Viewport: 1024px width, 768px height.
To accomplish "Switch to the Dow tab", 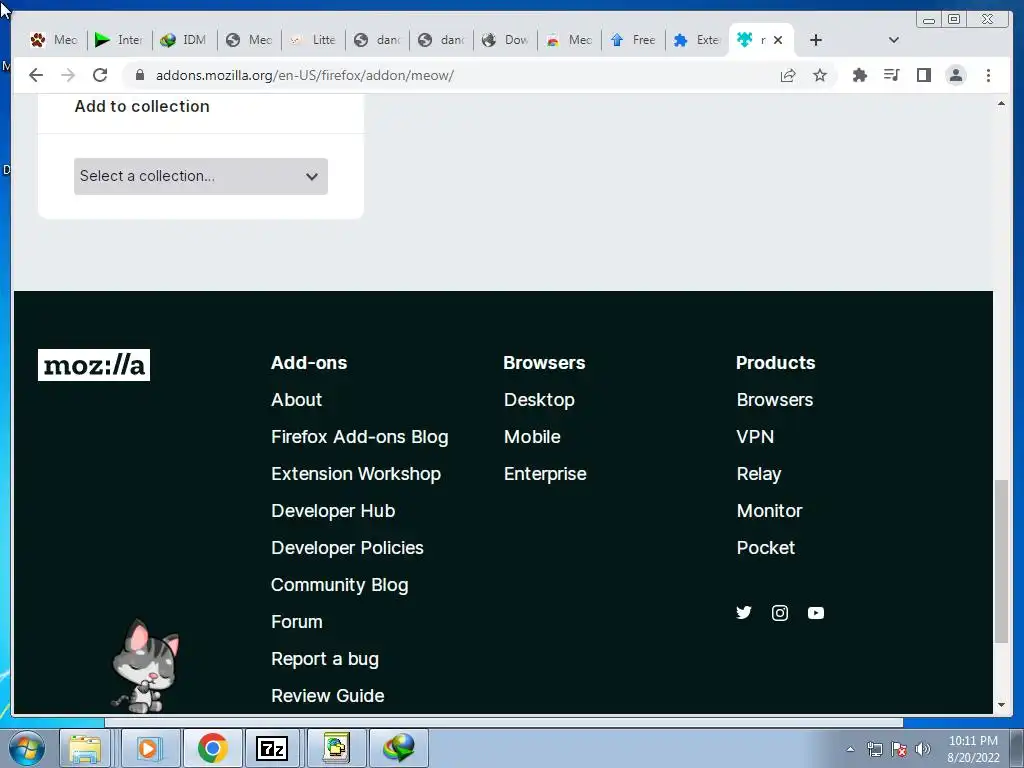I will coord(505,40).
